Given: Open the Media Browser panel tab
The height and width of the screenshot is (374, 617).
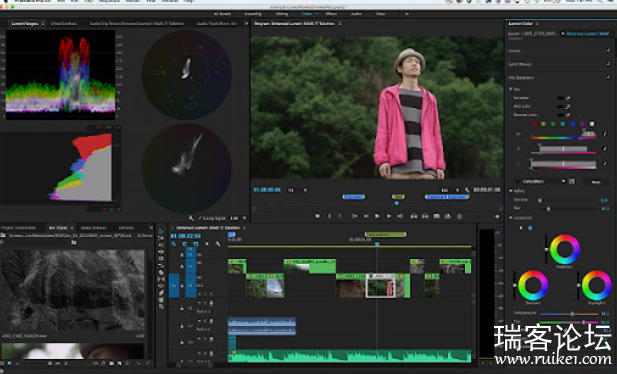Looking at the screenshot, I should pyautogui.click(x=94, y=228).
